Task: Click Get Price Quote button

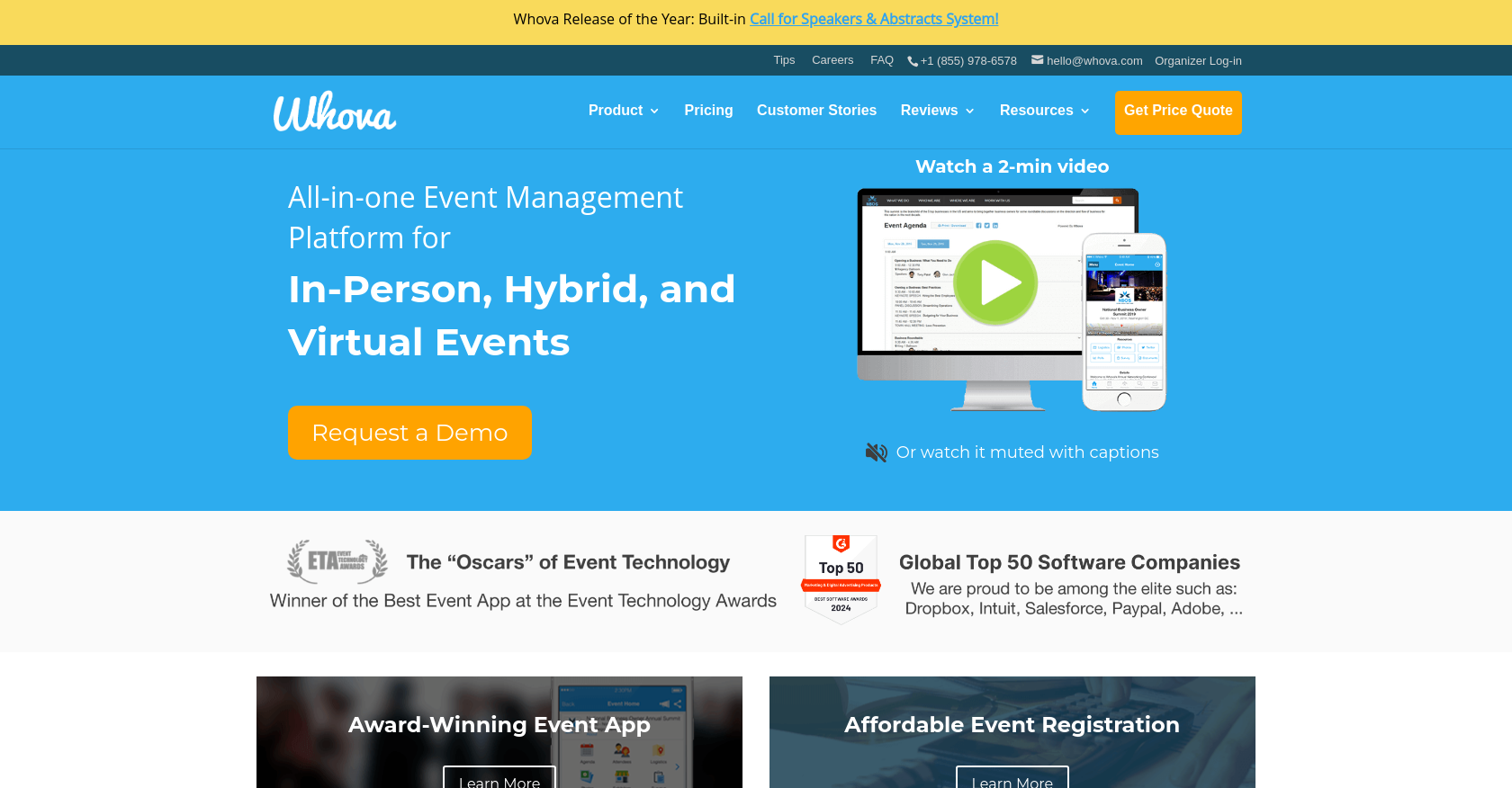Action: point(1178,112)
